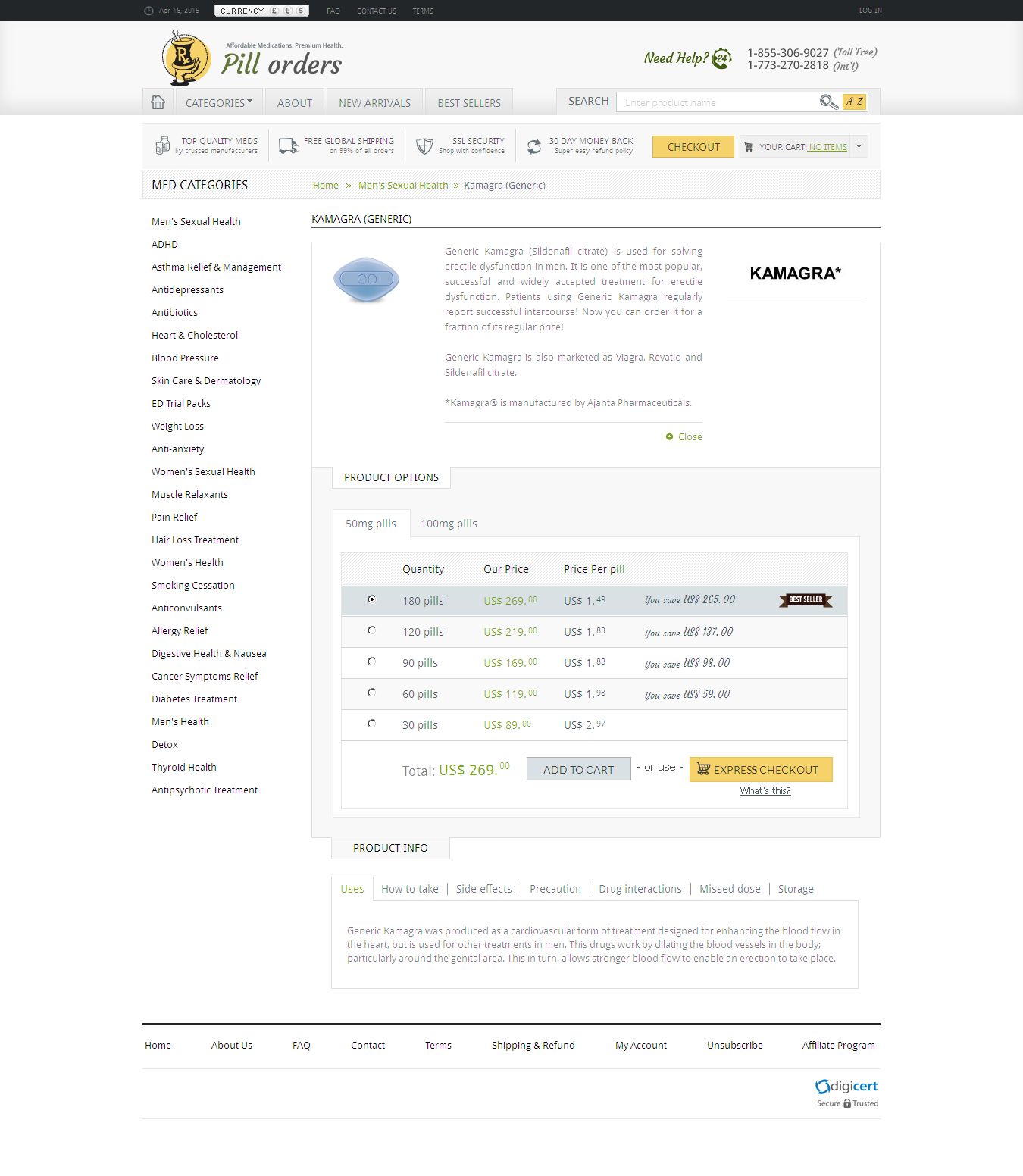This screenshot has height=1176, width=1023.
Task: Open My Account footer link
Action: pyautogui.click(x=641, y=1045)
